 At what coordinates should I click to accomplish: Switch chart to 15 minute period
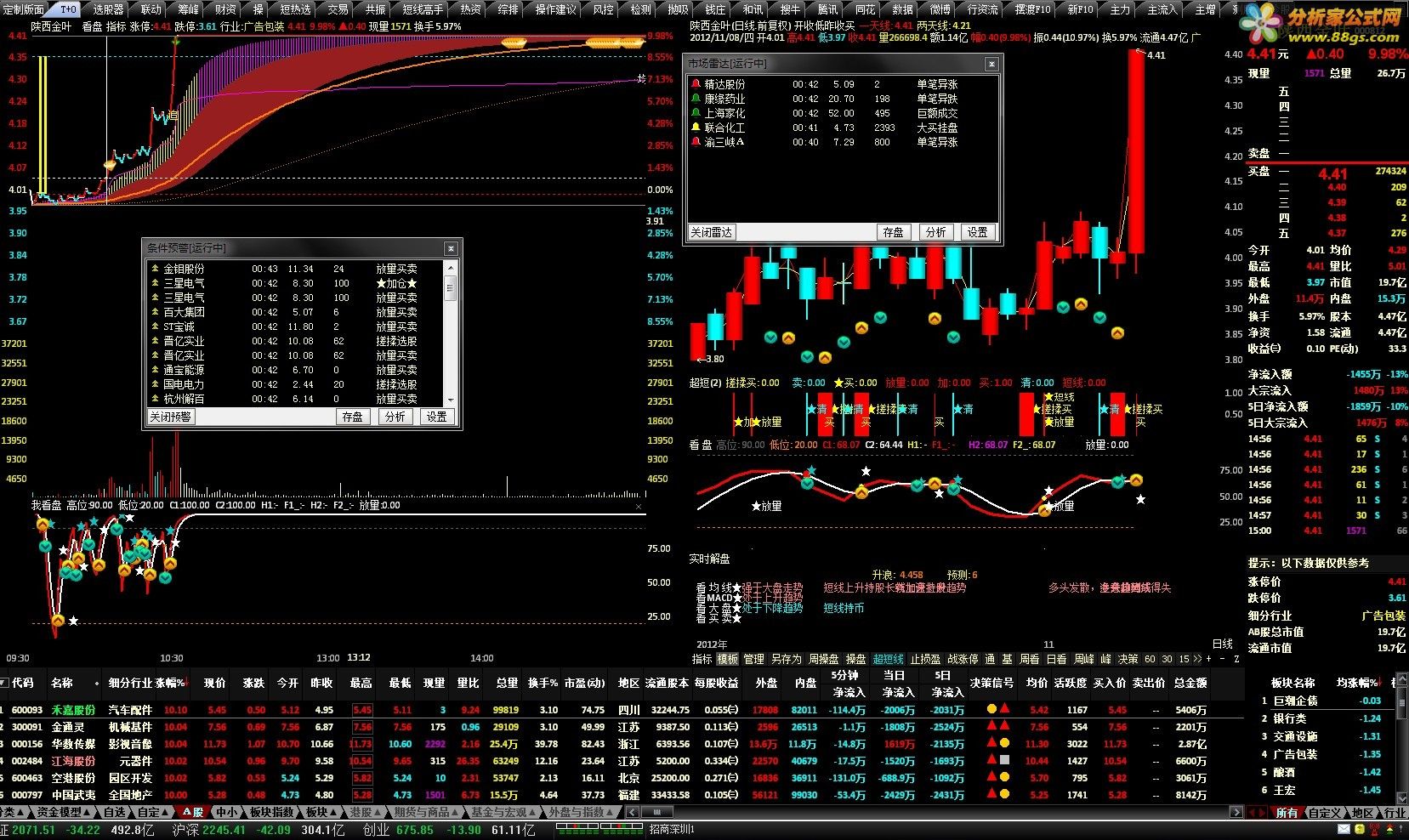(1184, 659)
